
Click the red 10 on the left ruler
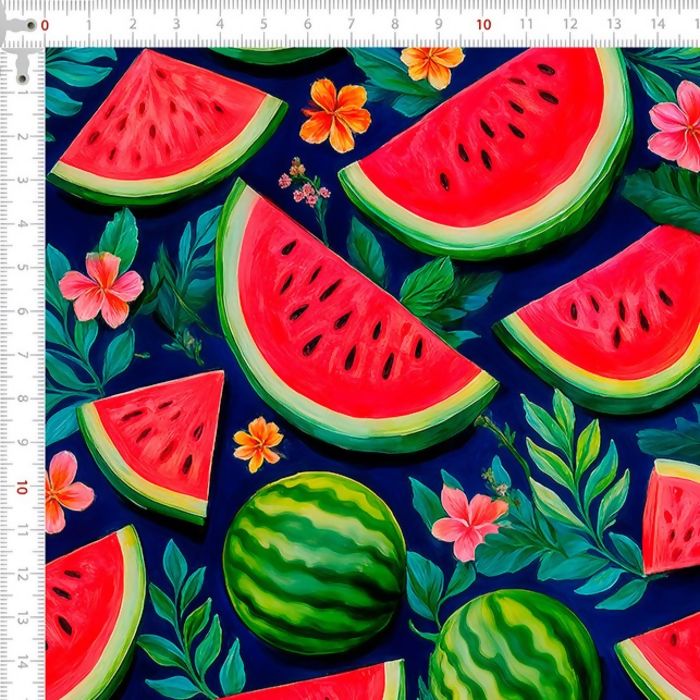(x=21, y=487)
